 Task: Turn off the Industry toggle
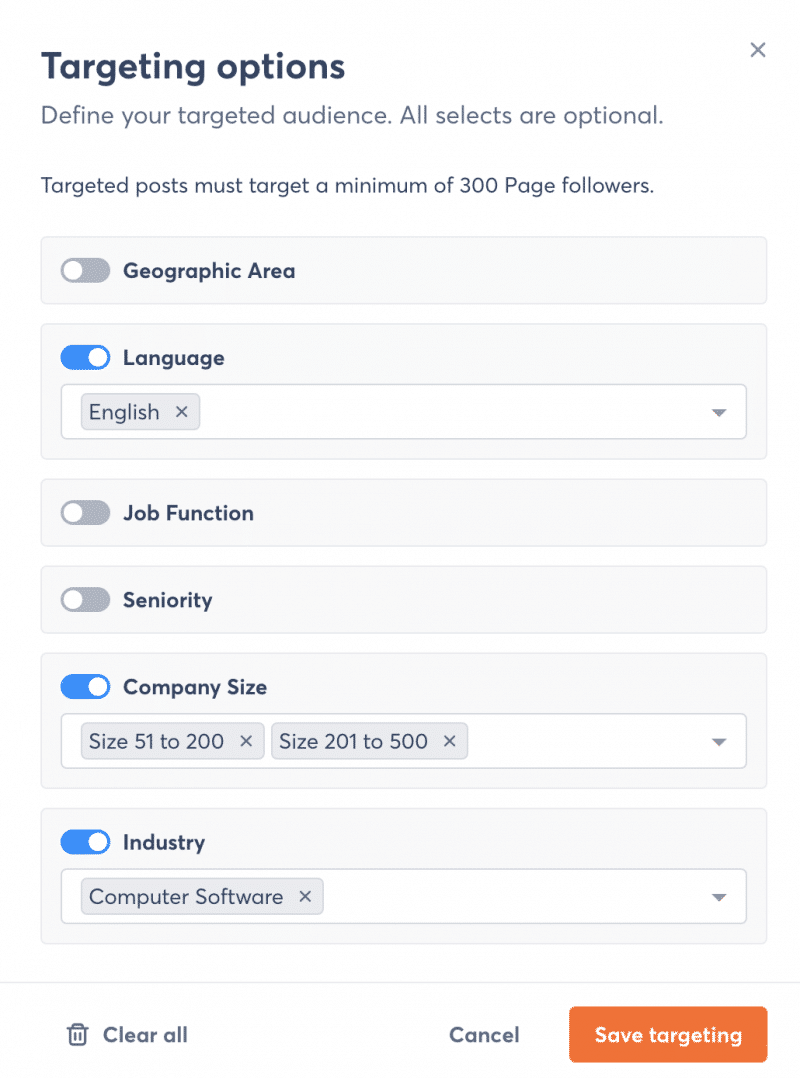point(85,842)
